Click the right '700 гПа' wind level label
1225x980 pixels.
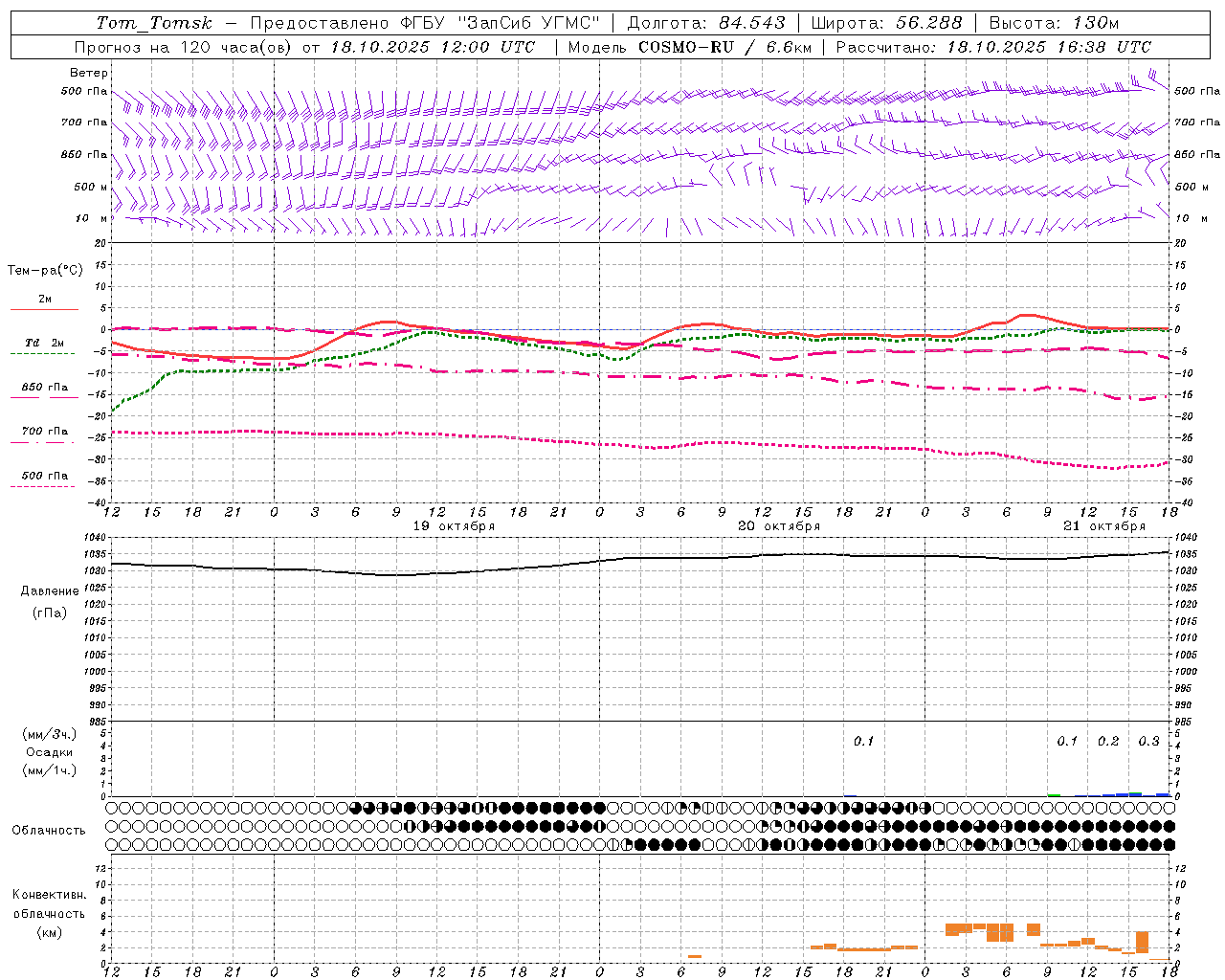(x=1197, y=122)
